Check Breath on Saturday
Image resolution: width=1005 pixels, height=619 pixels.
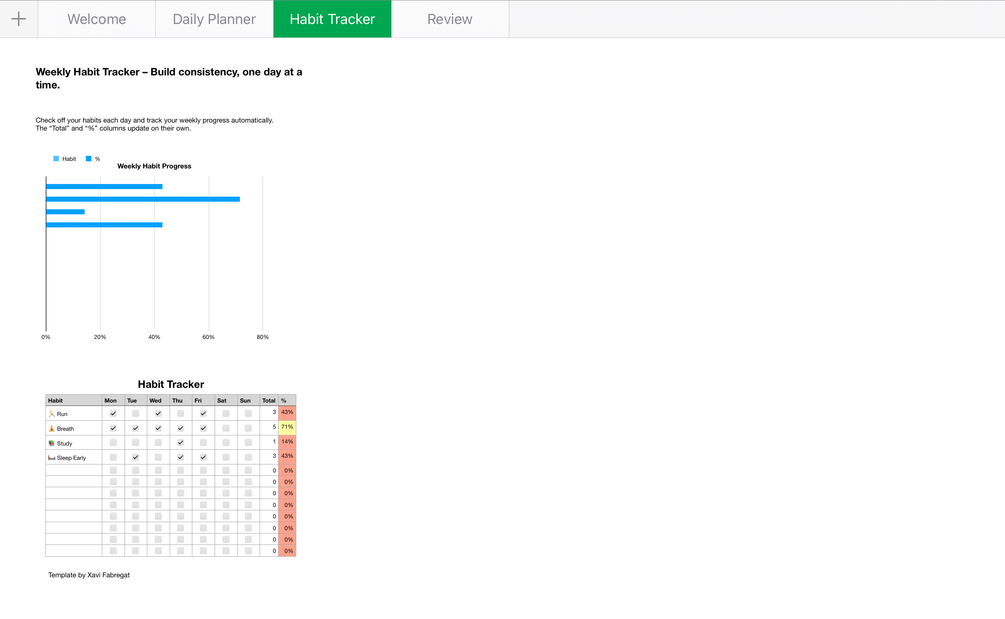(x=226, y=428)
